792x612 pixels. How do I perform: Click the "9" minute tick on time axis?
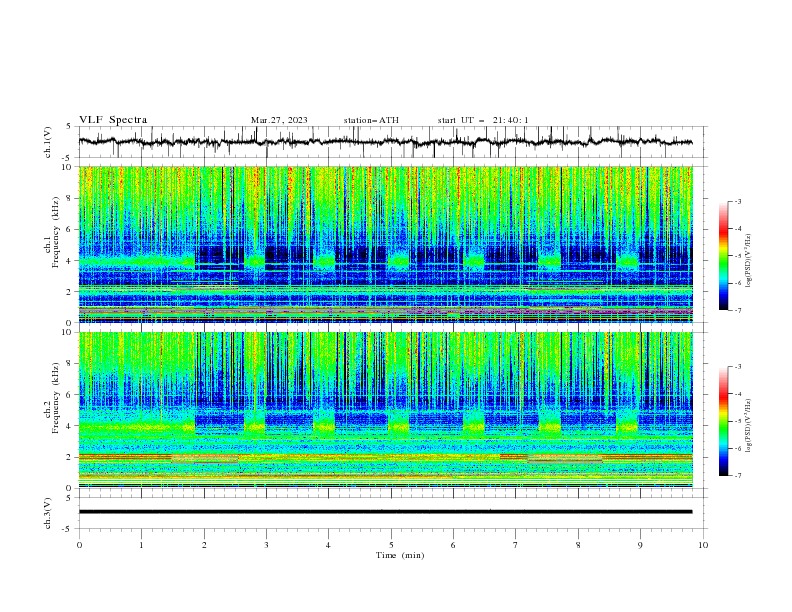pos(640,545)
